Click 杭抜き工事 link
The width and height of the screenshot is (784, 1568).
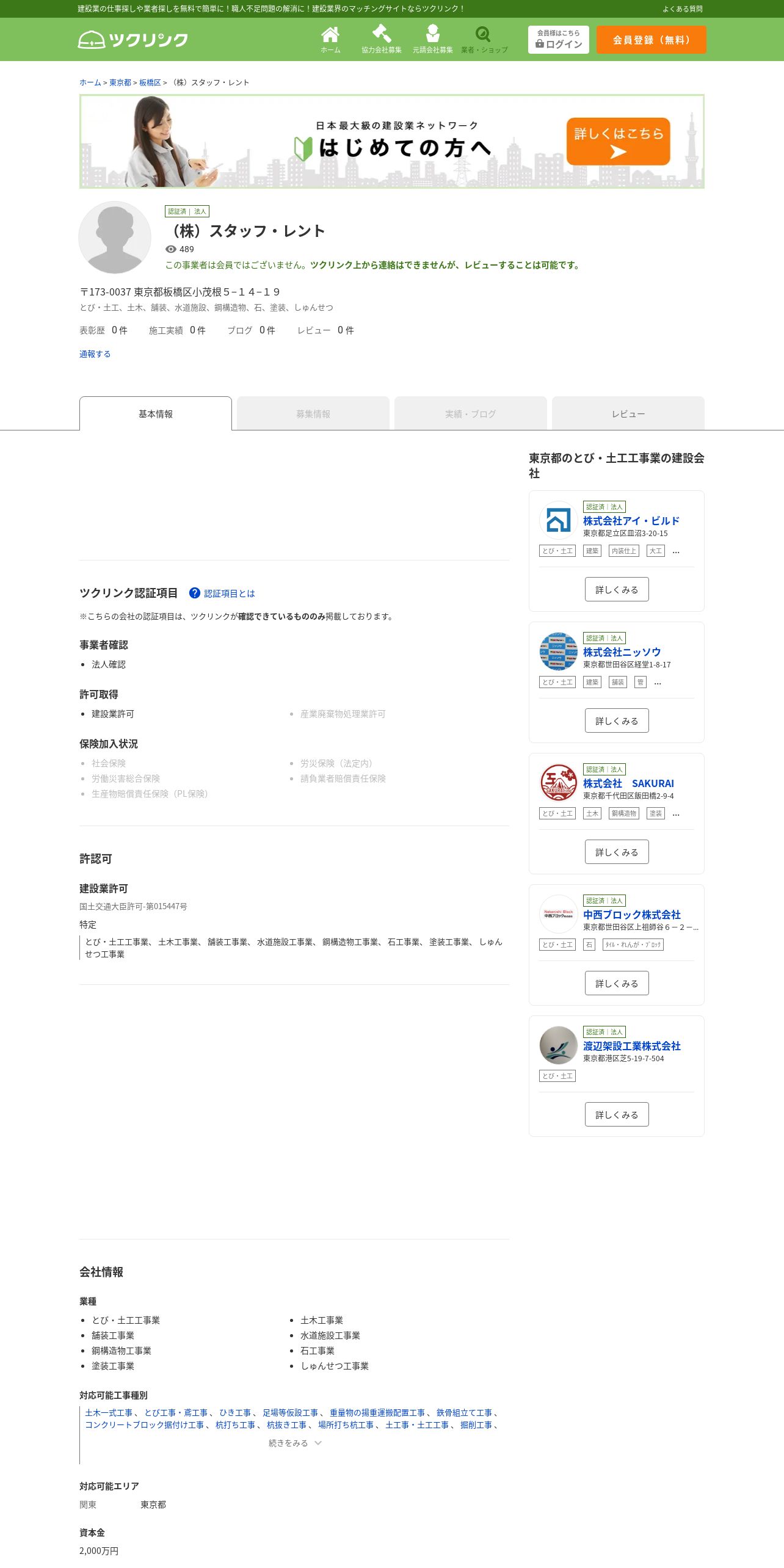click(286, 1425)
